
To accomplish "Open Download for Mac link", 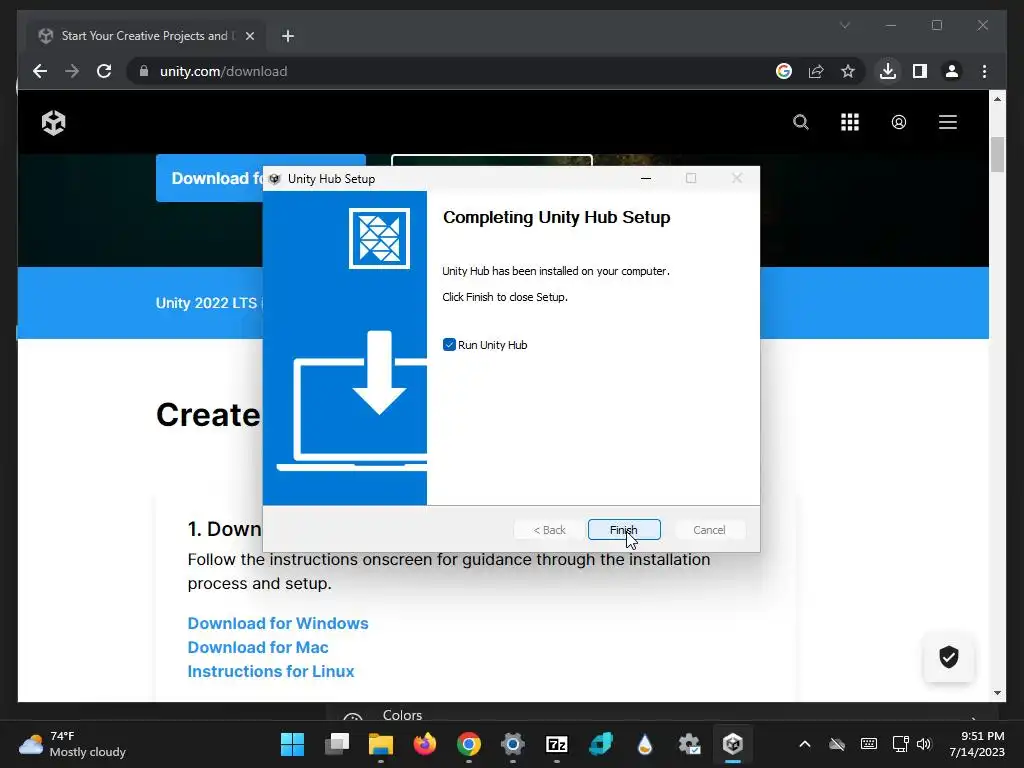I will [258, 647].
